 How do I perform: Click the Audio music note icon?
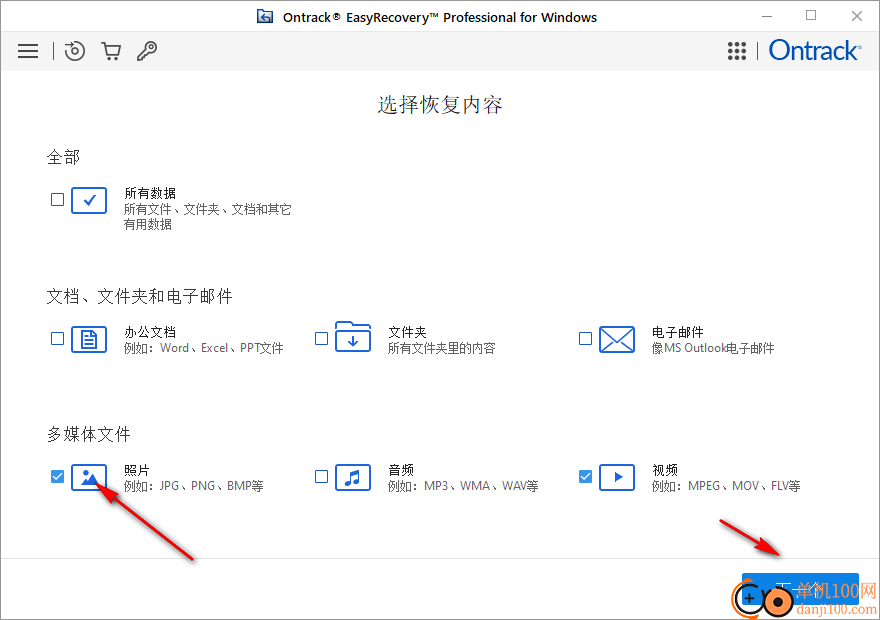pyautogui.click(x=353, y=477)
